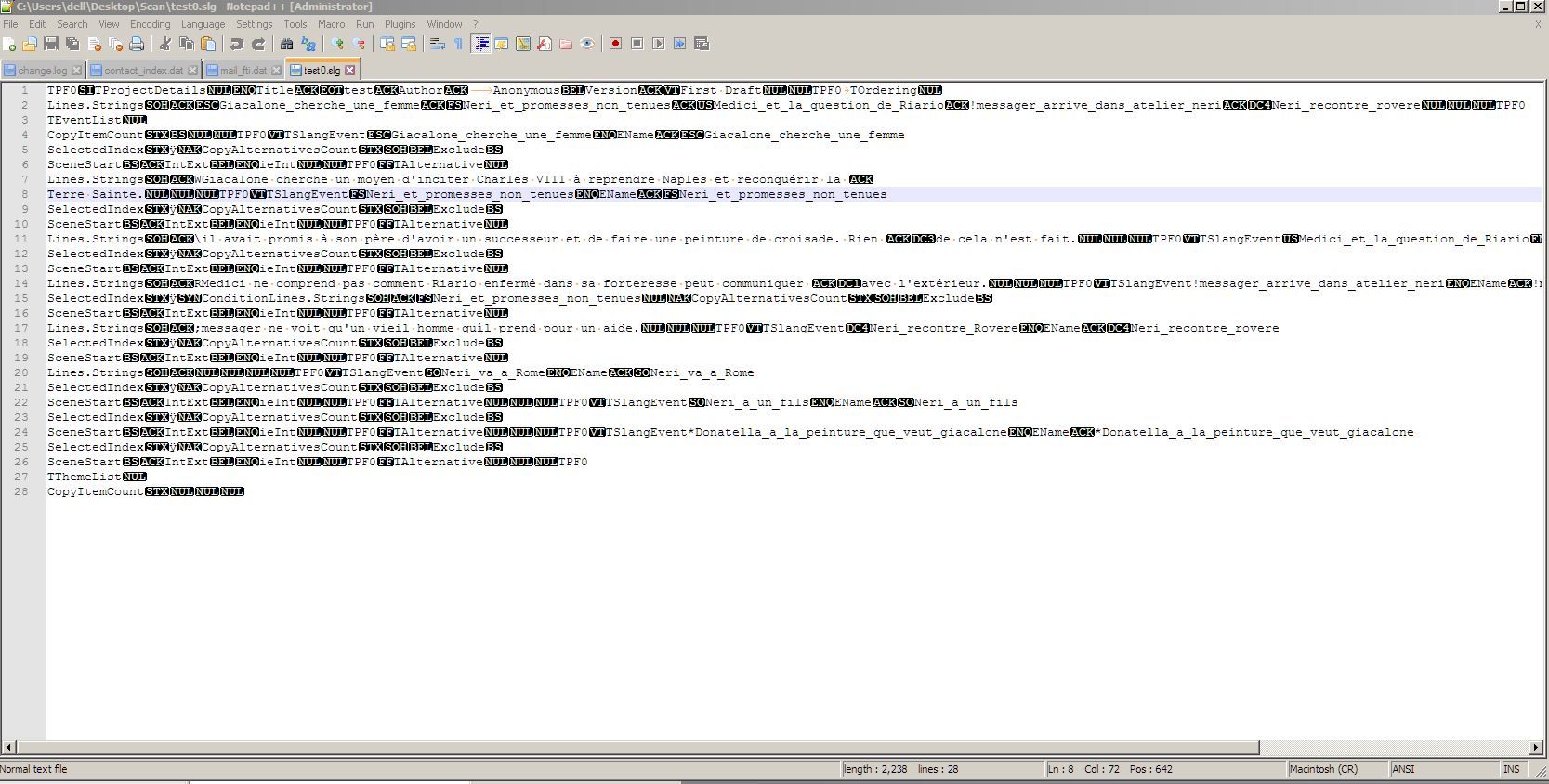Open the View menu
1549x784 pixels.
[x=109, y=24]
